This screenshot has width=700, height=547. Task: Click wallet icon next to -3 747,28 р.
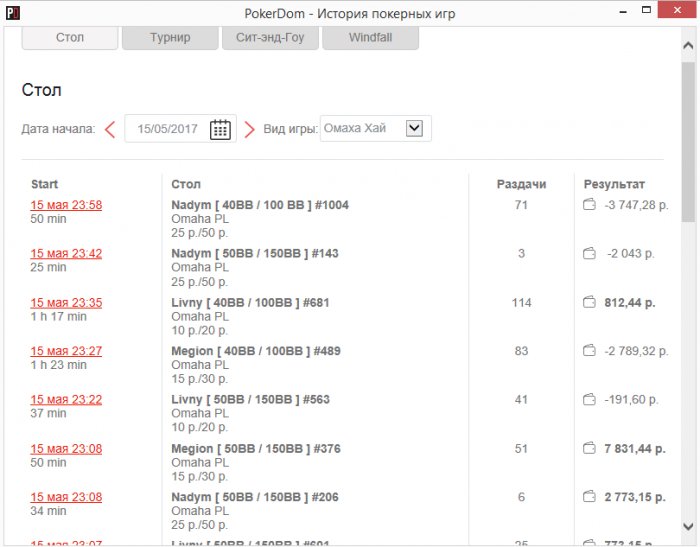589,205
